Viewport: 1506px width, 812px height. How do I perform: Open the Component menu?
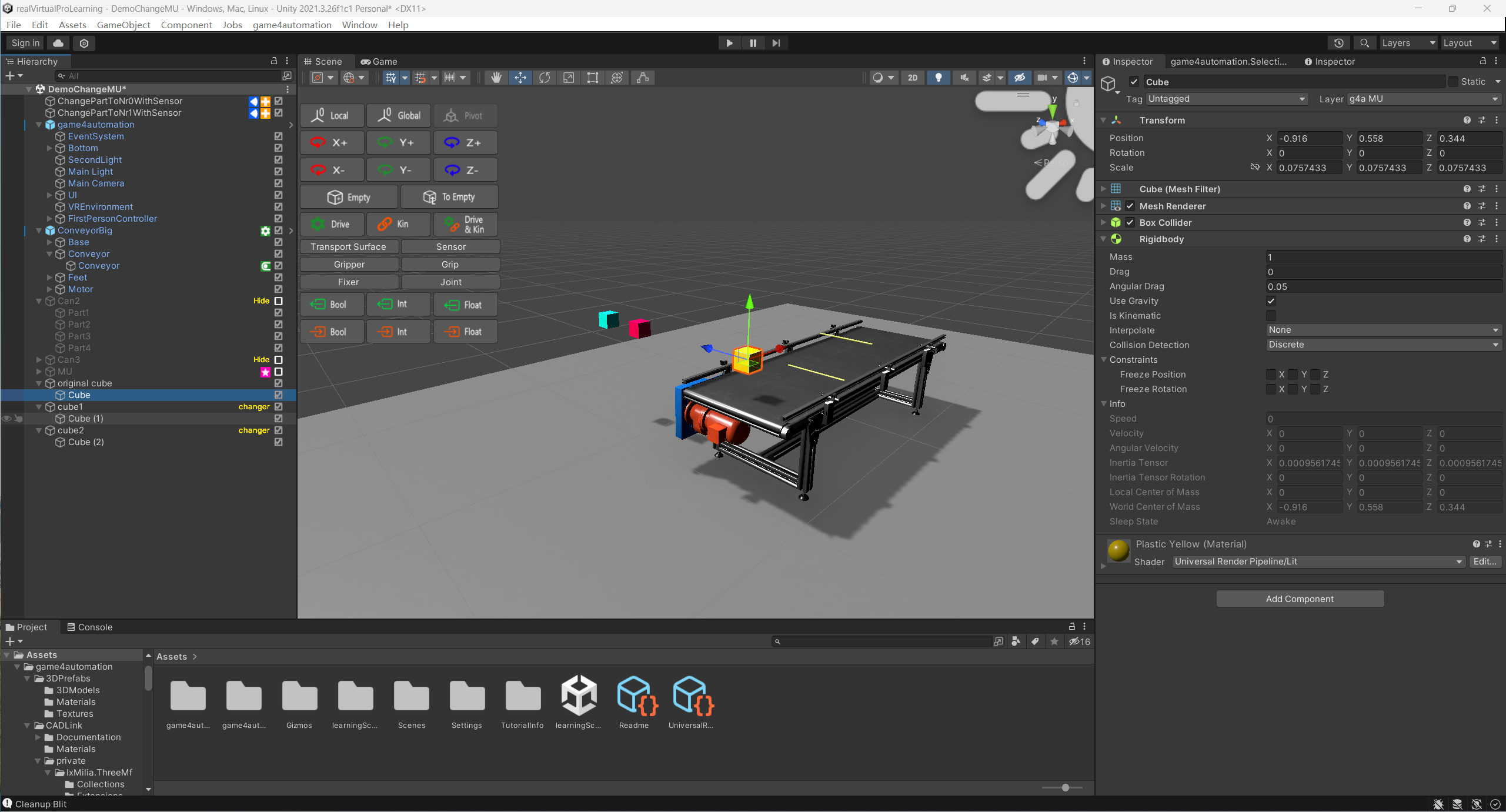[x=186, y=25]
